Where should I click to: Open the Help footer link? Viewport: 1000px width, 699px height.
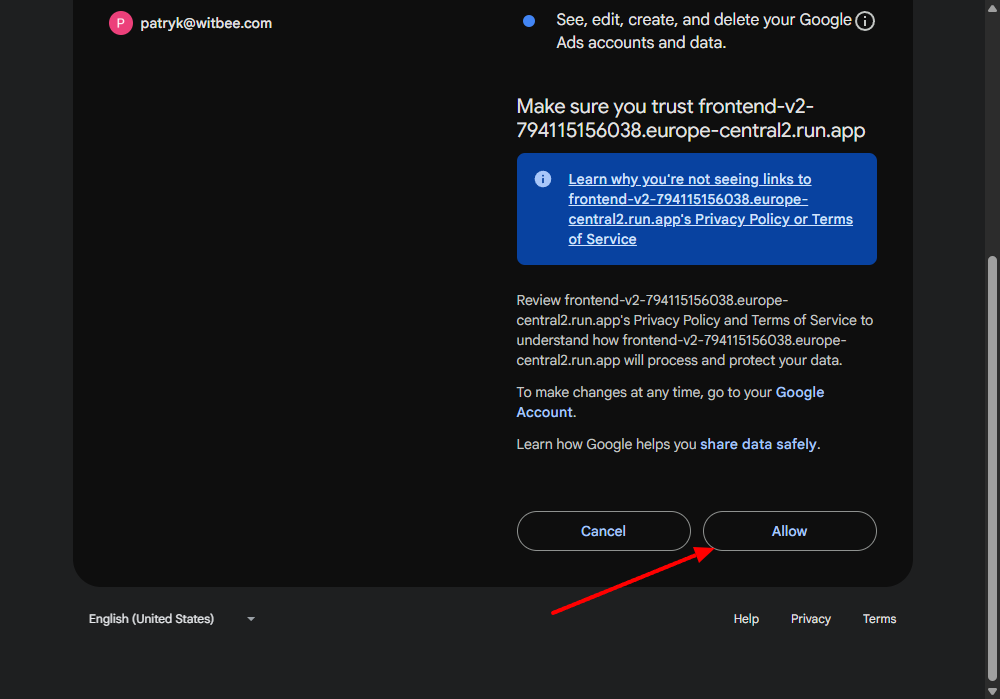pos(746,619)
